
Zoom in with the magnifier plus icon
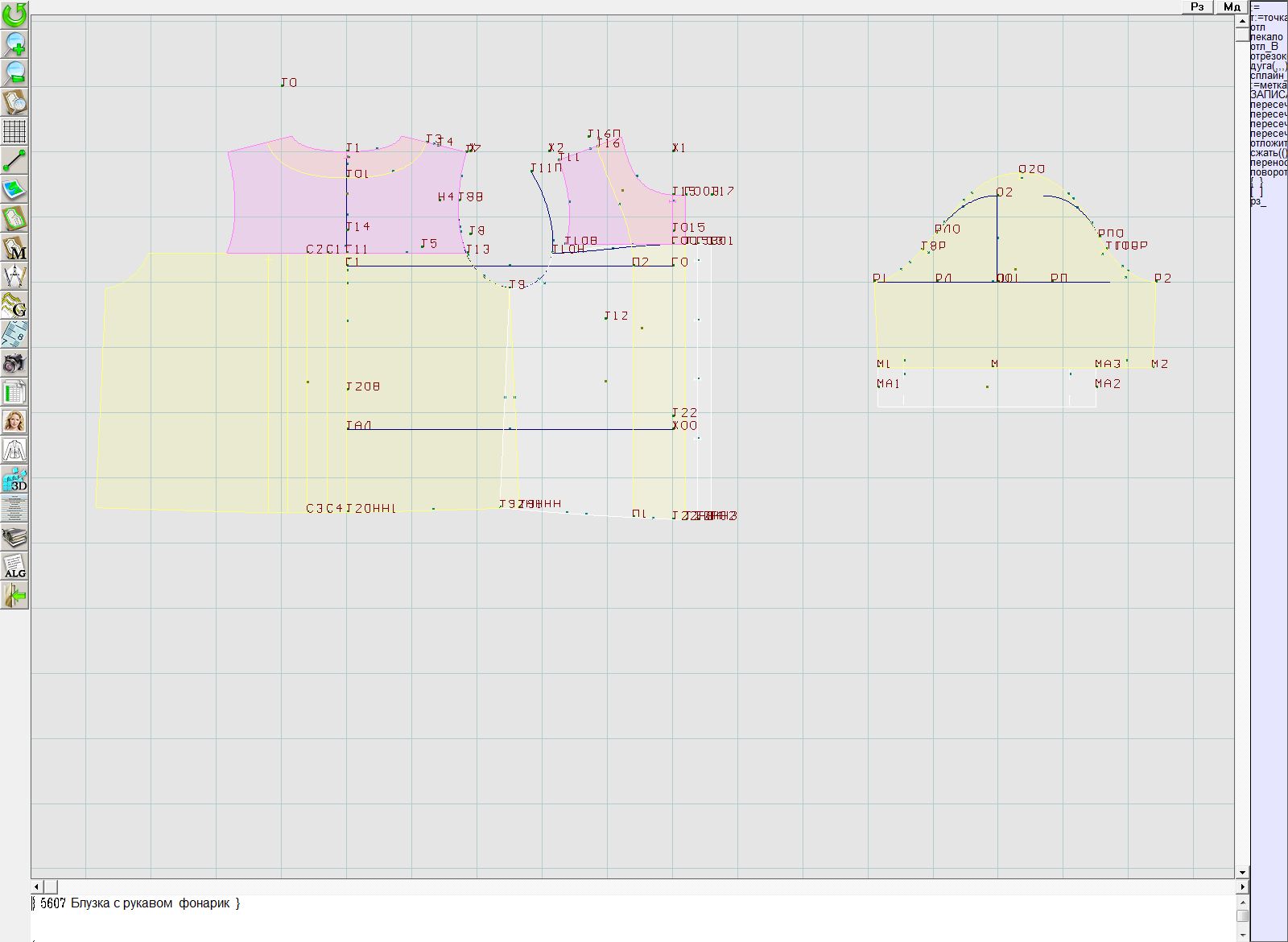click(x=14, y=43)
